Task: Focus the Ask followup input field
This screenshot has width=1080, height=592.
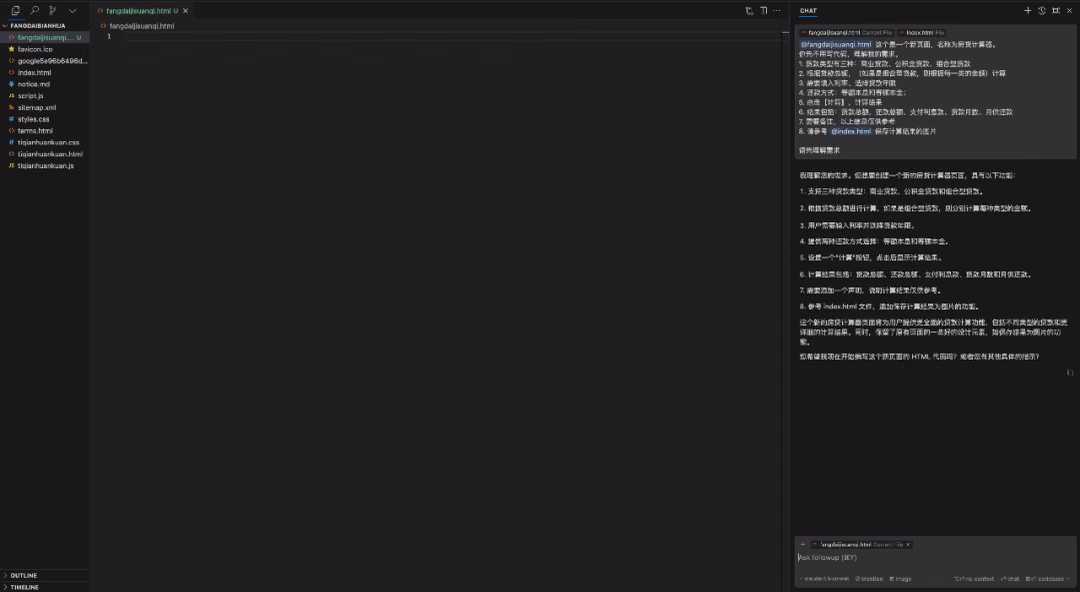Action: 935,558
